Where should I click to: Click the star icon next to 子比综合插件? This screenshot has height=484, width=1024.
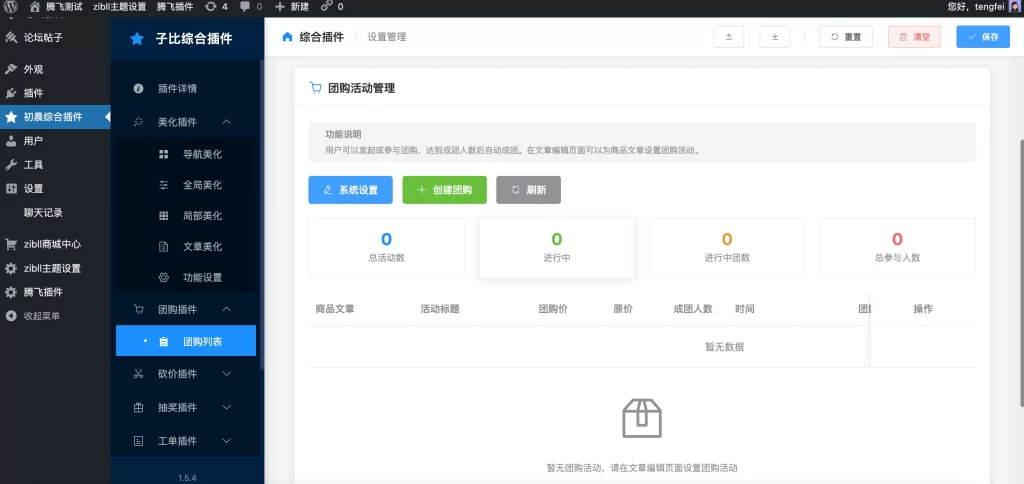click(137, 39)
